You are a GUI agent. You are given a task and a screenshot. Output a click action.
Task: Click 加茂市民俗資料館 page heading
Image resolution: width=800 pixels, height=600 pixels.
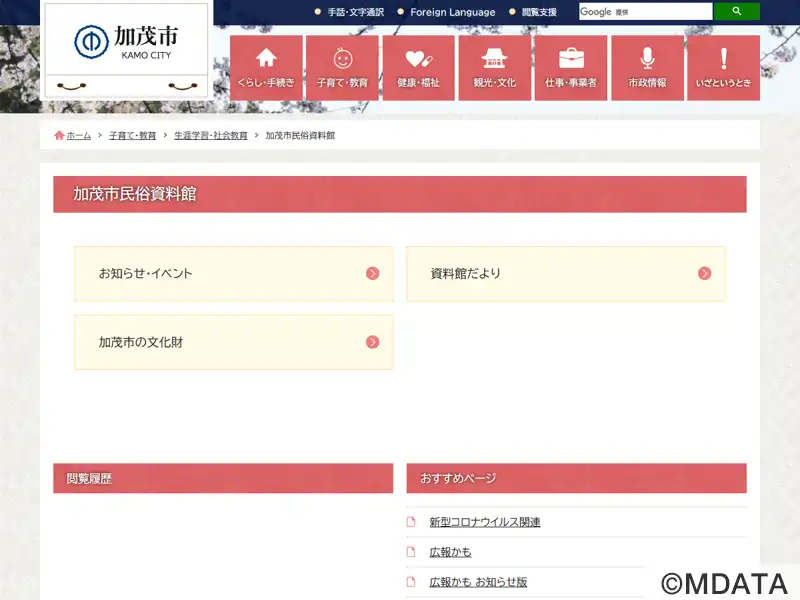point(135,194)
